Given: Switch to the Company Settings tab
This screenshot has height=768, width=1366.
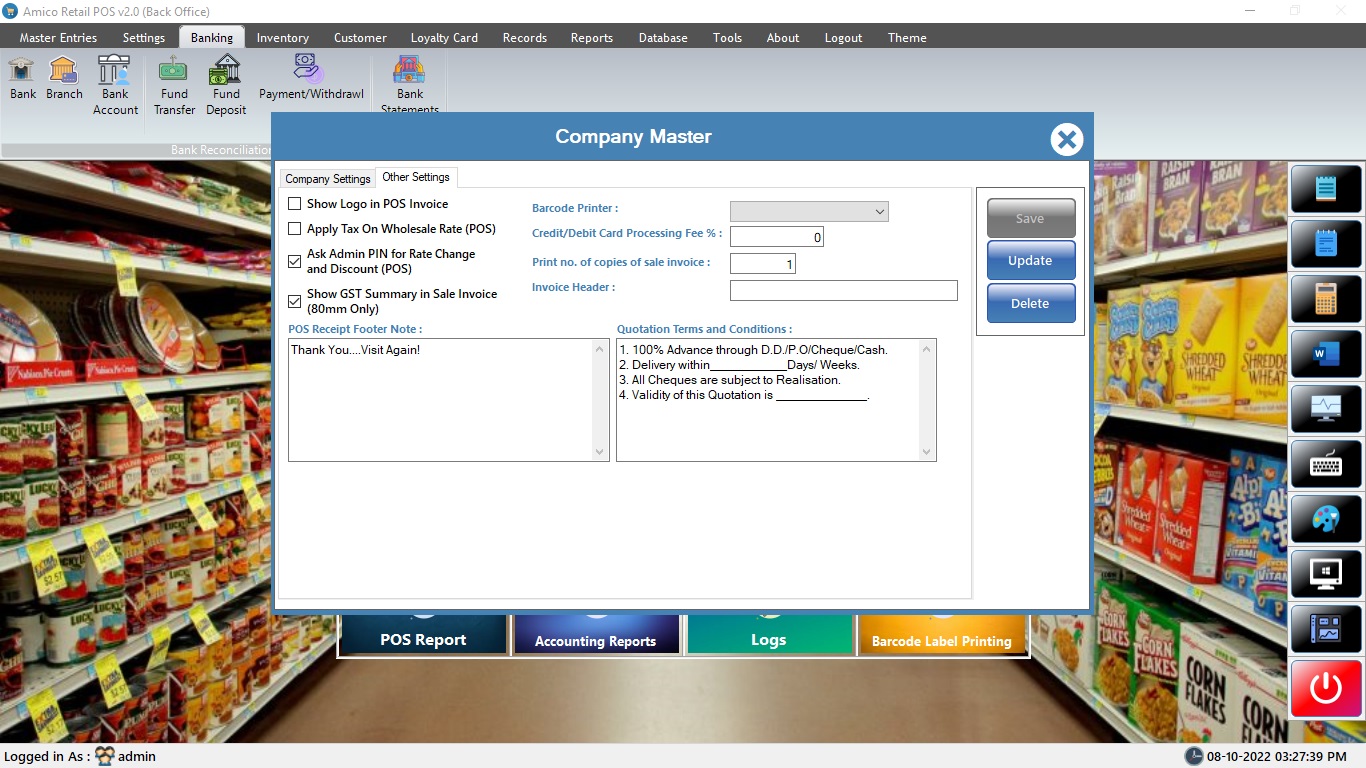Looking at the screenshot, I should (x=327, y=179).
